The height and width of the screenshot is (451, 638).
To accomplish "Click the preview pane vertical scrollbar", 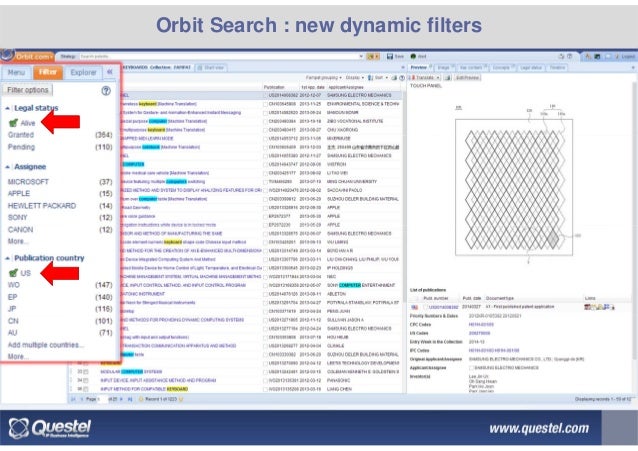I will (634, 220).
